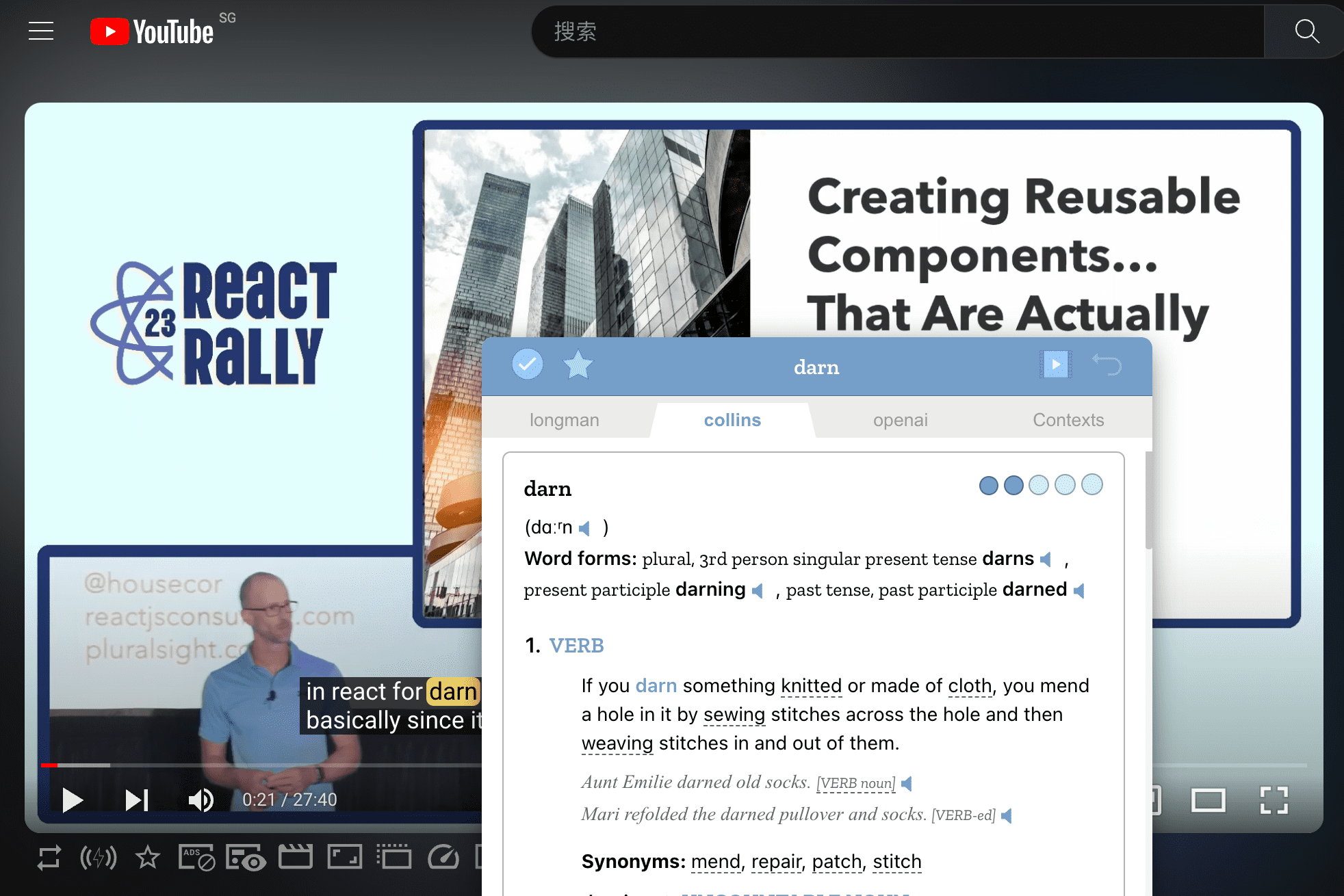Viewport: 1344px width, 896px height.
Task: Click the star icon below video
Action: pos(148,857)
